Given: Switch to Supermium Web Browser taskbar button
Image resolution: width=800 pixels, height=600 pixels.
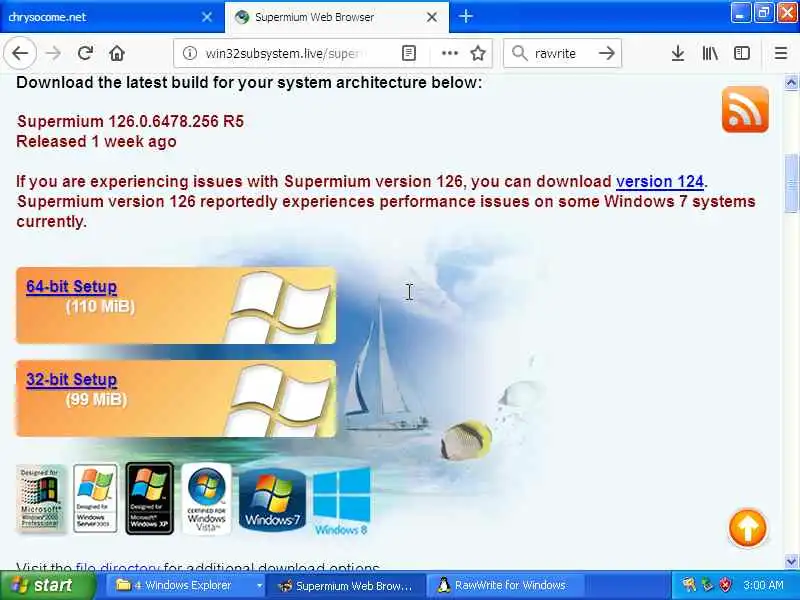Looking at the screenshot, I should 345,585.
